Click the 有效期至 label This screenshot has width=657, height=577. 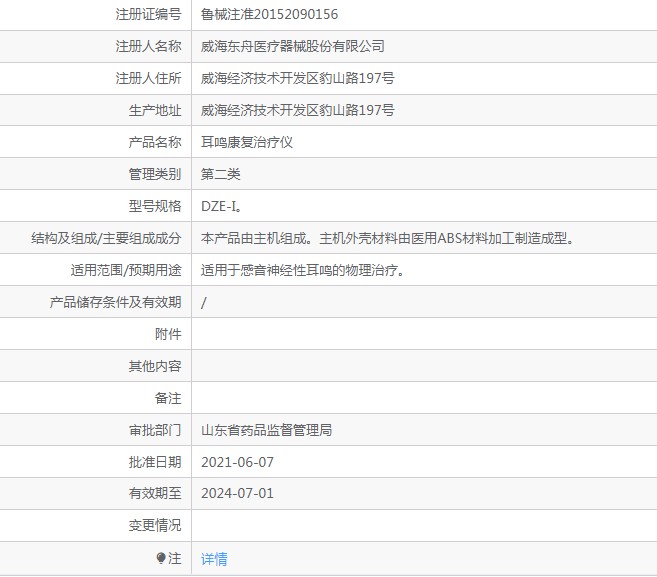coord(155,493)
